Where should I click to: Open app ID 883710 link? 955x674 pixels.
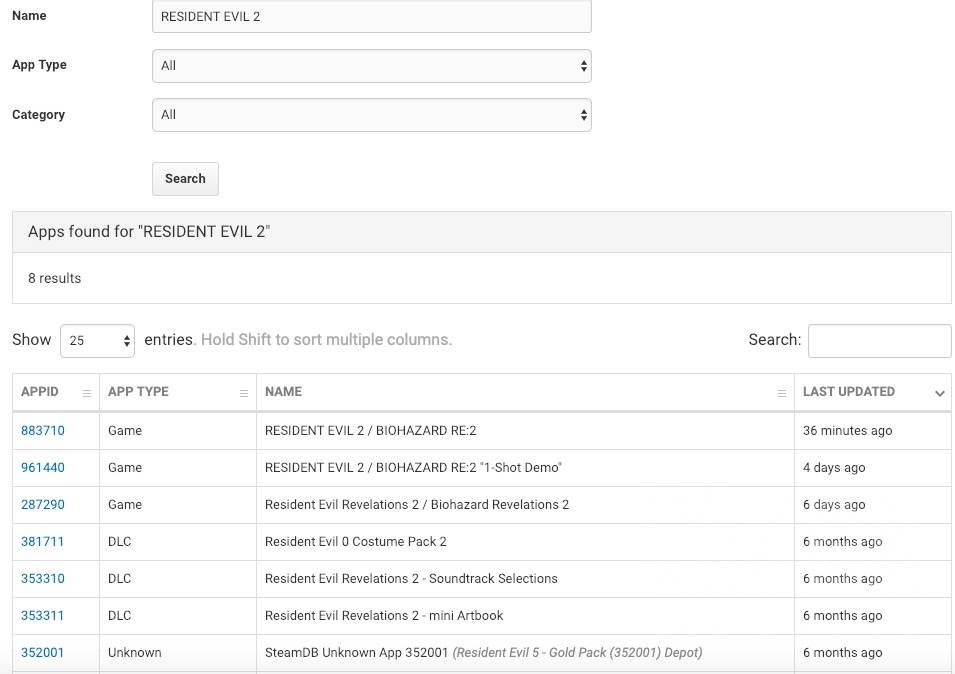click(x=43, y=431)
